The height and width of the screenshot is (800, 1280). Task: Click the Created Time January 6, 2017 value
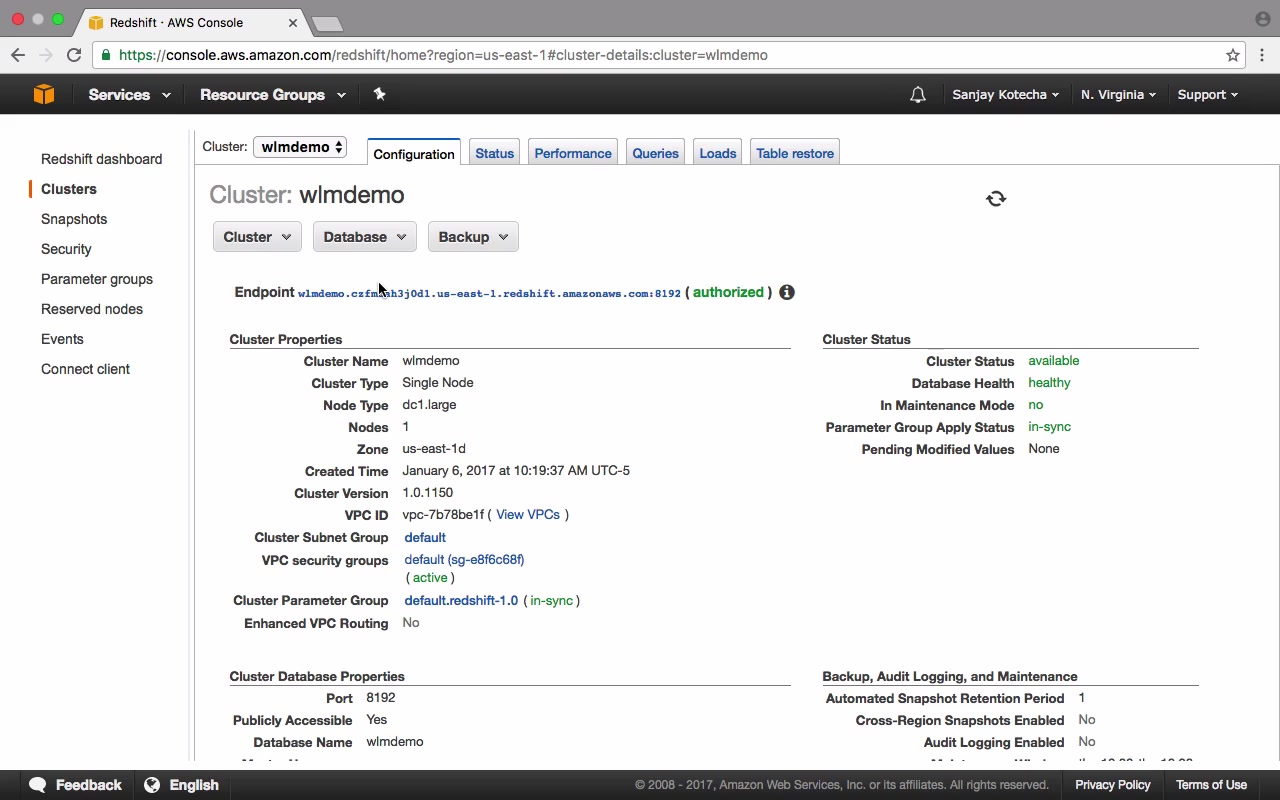(516, 471)
